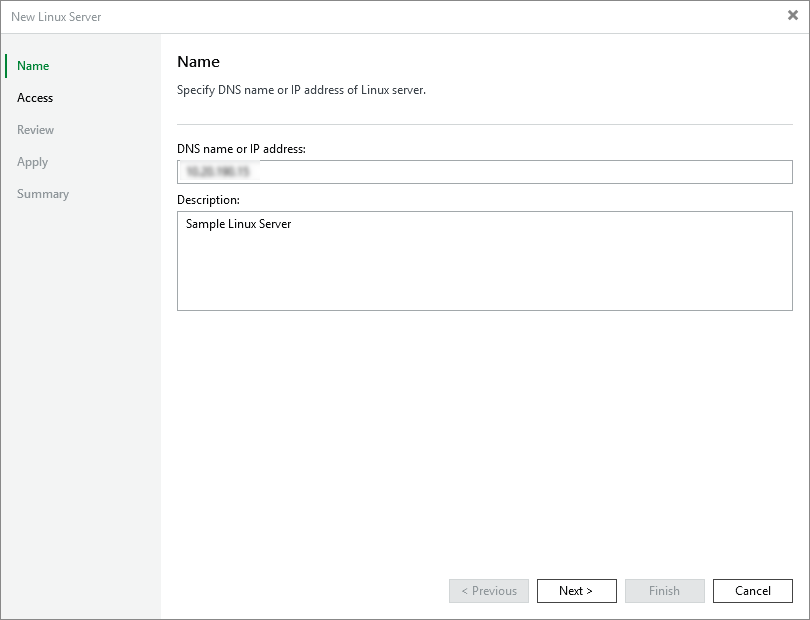
Task: Click the 'Description:' label
Action: pos(208,200)
